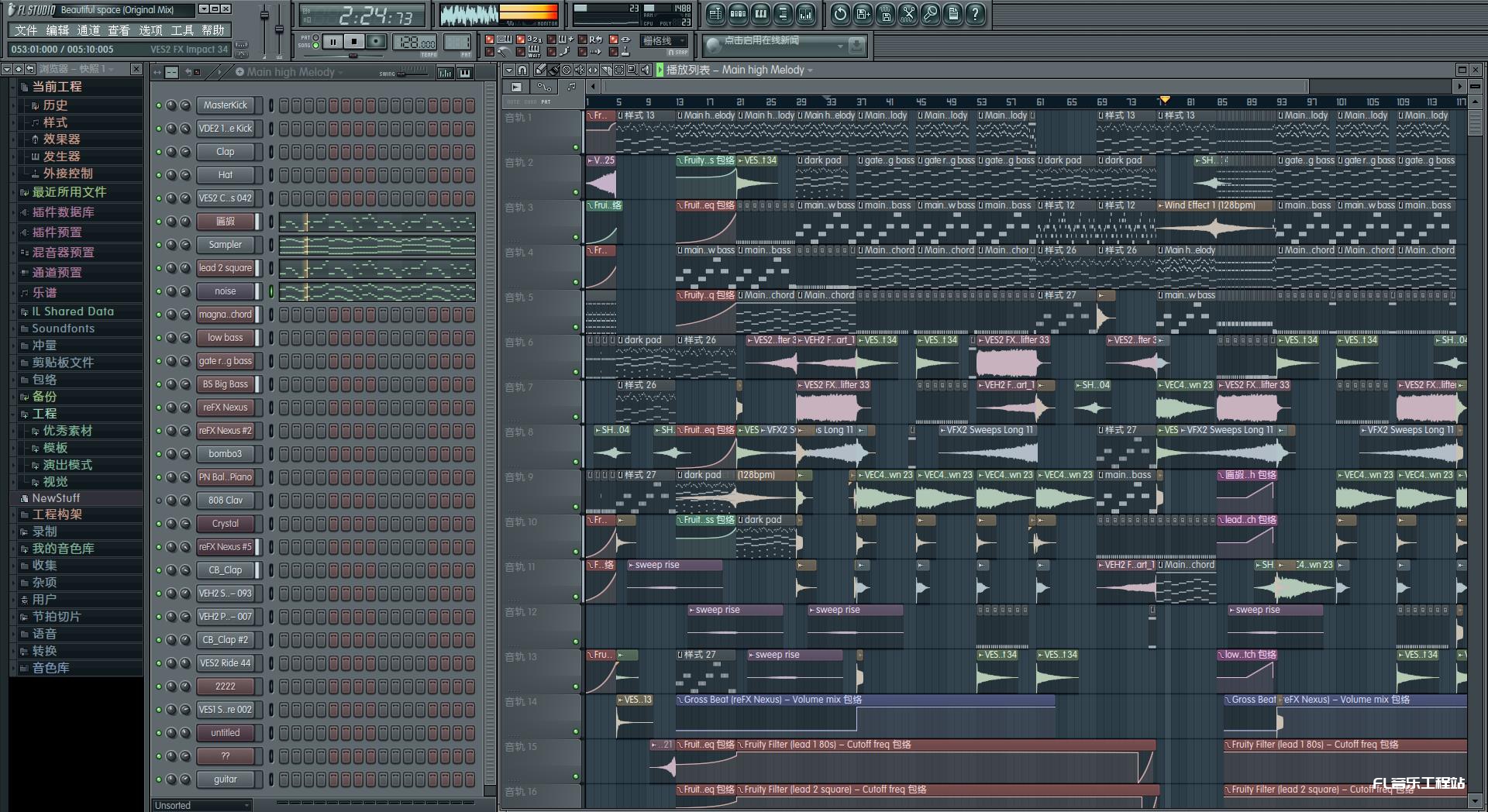Click the BS Big Bass channel button
The image size is (1488, 812).
pos(226,384)
